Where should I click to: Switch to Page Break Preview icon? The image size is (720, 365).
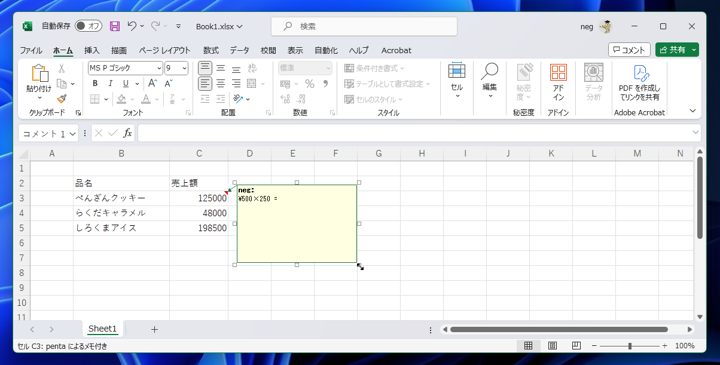click(576, 346)
